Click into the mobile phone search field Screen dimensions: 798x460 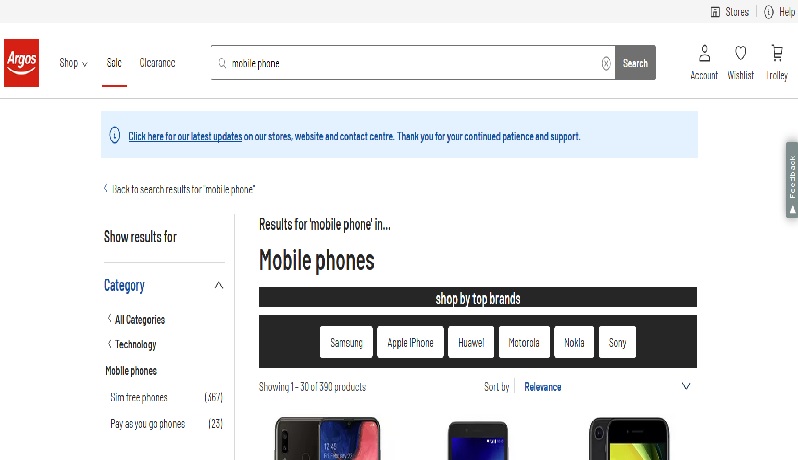click(x=413, y=63)
